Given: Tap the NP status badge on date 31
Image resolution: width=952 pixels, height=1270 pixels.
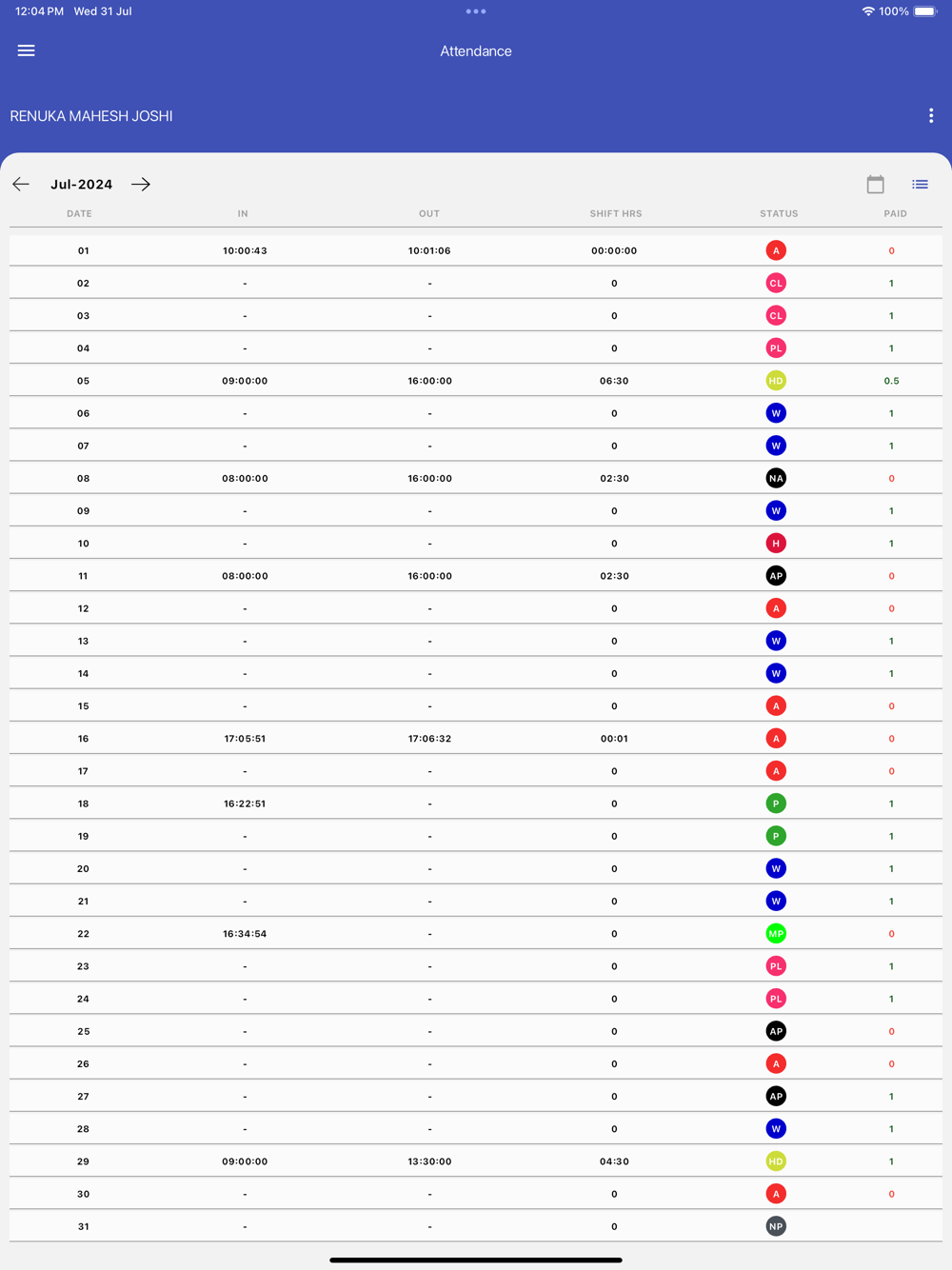Looking at the screenshot, I should pos(776,1226).
